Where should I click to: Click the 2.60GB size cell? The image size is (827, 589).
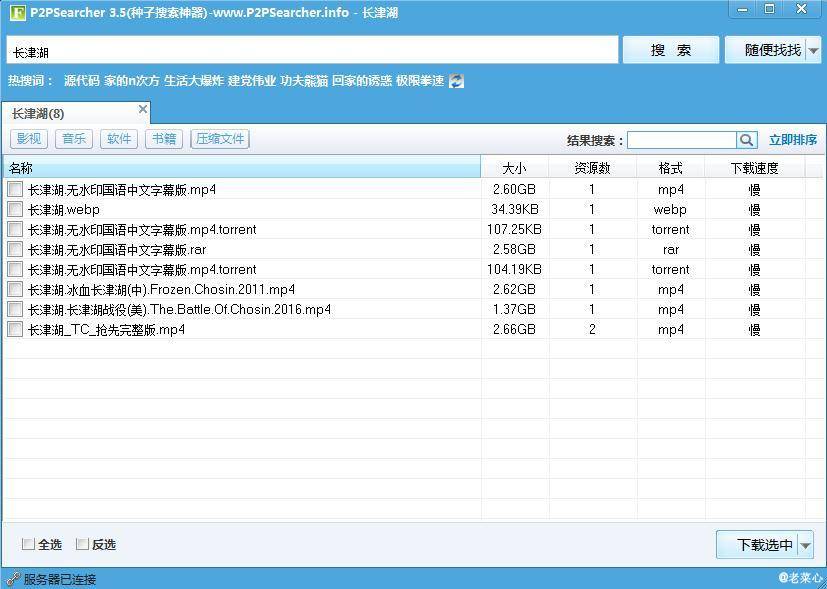(514, 189)
